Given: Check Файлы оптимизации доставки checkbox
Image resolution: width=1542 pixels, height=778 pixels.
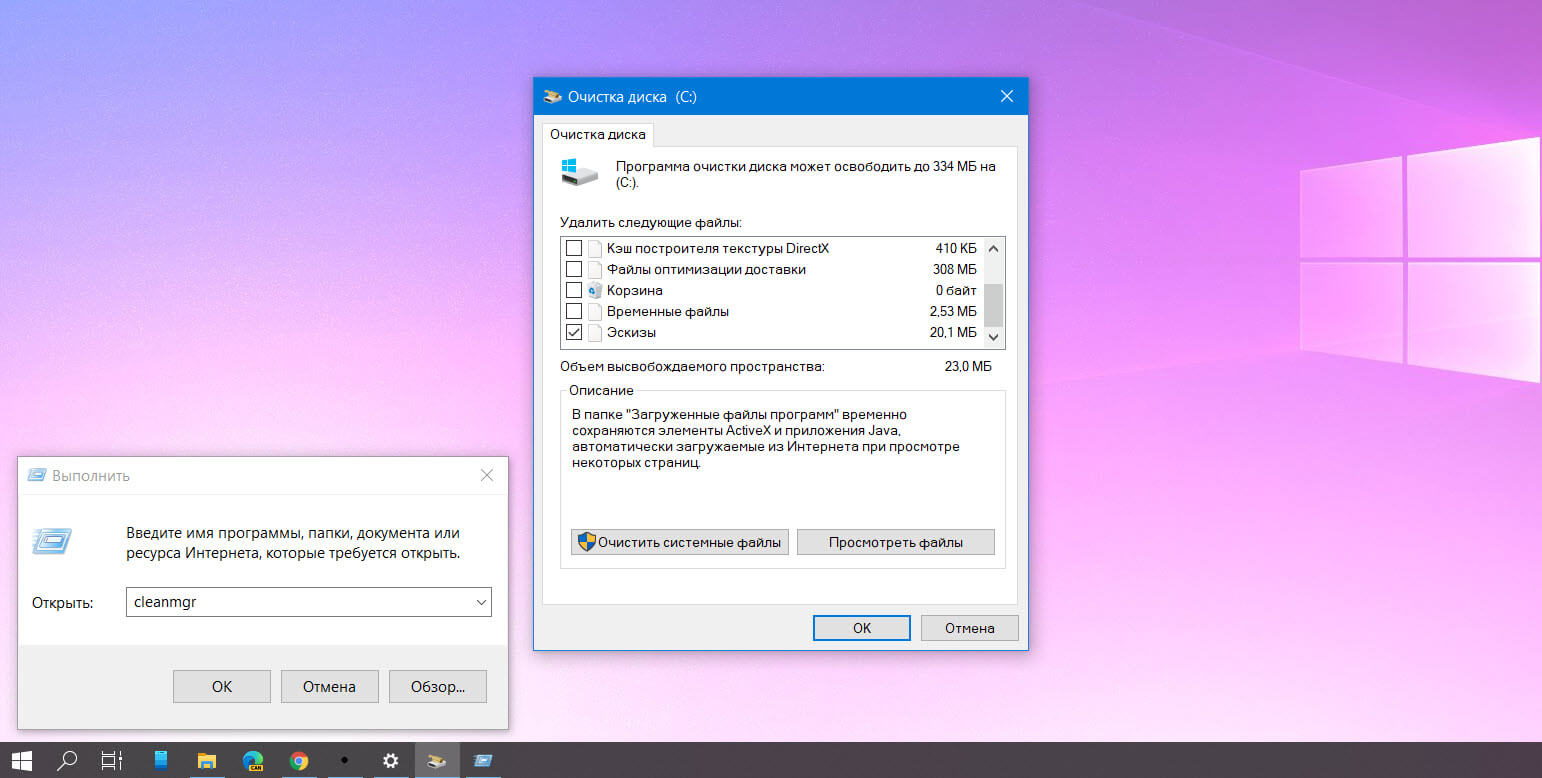Looking at the screenshot, I should 574,269.
